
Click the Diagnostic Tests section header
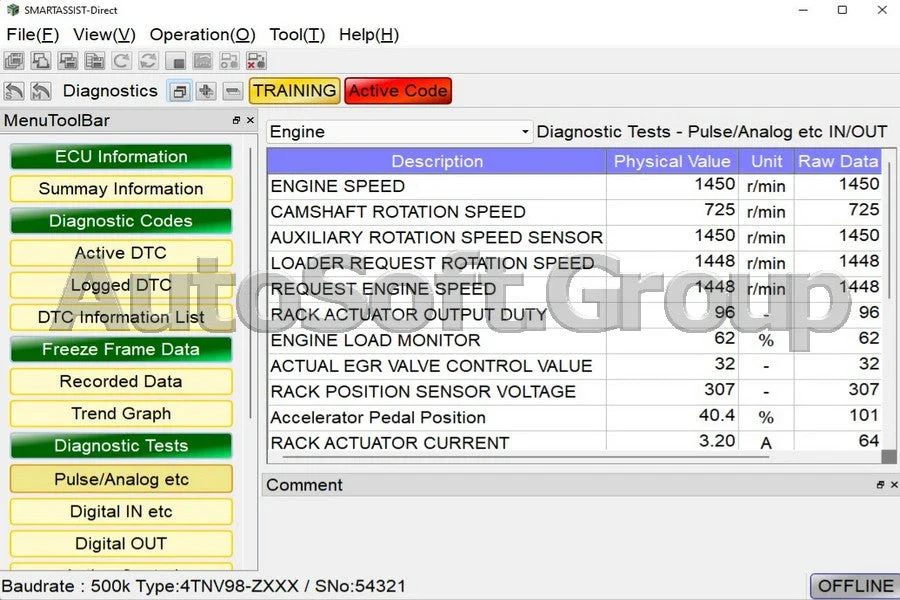coord(121,446)
